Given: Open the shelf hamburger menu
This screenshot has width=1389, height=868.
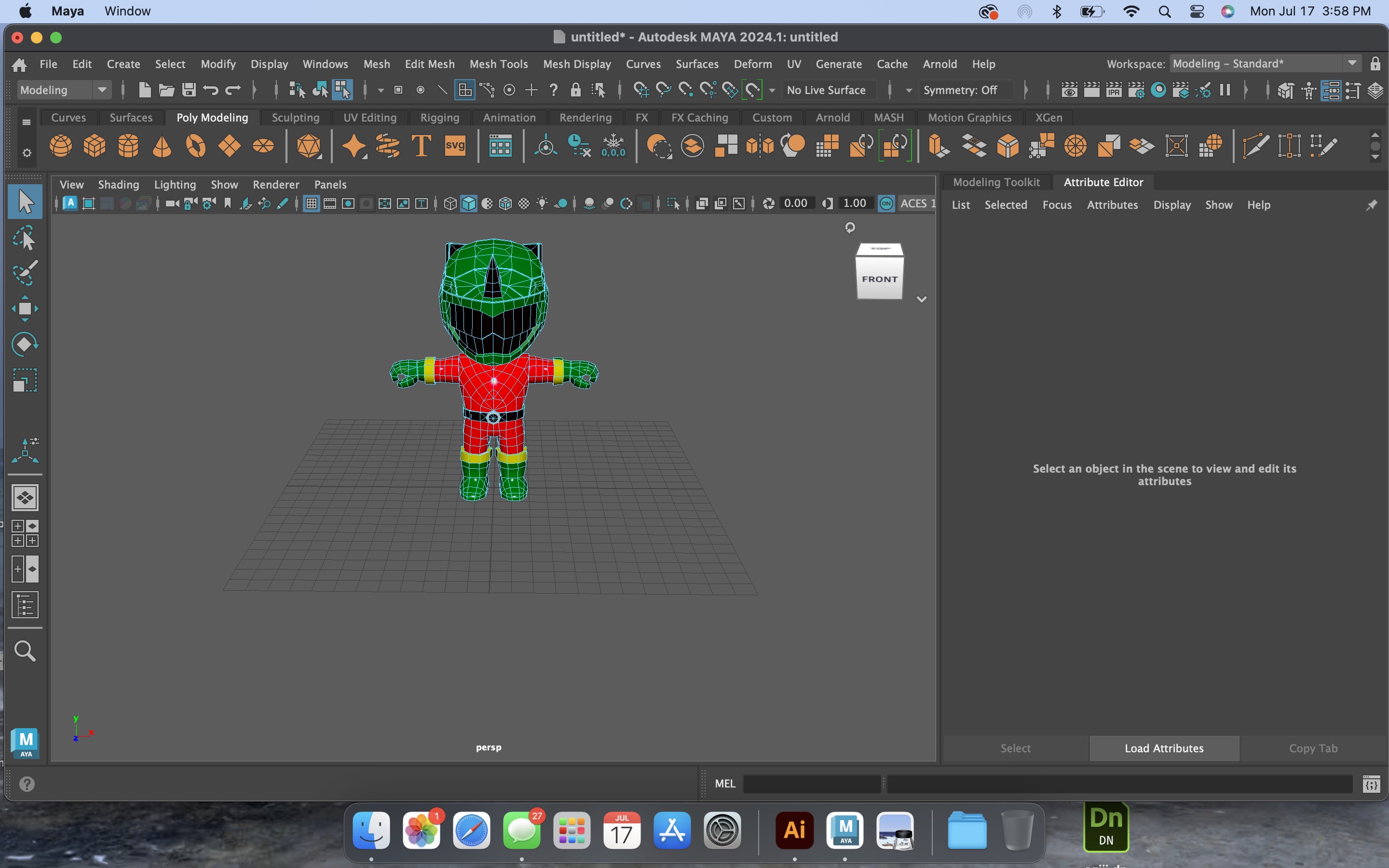Looking at the screenshot, I should 27,122.
